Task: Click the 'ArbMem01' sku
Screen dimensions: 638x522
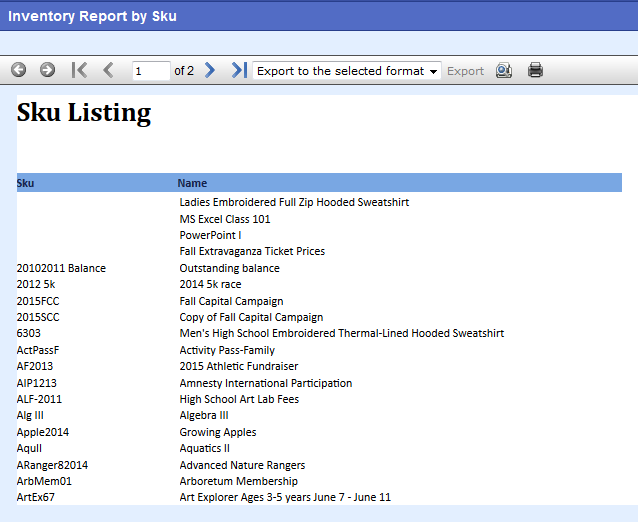Action: pos(44,481)
